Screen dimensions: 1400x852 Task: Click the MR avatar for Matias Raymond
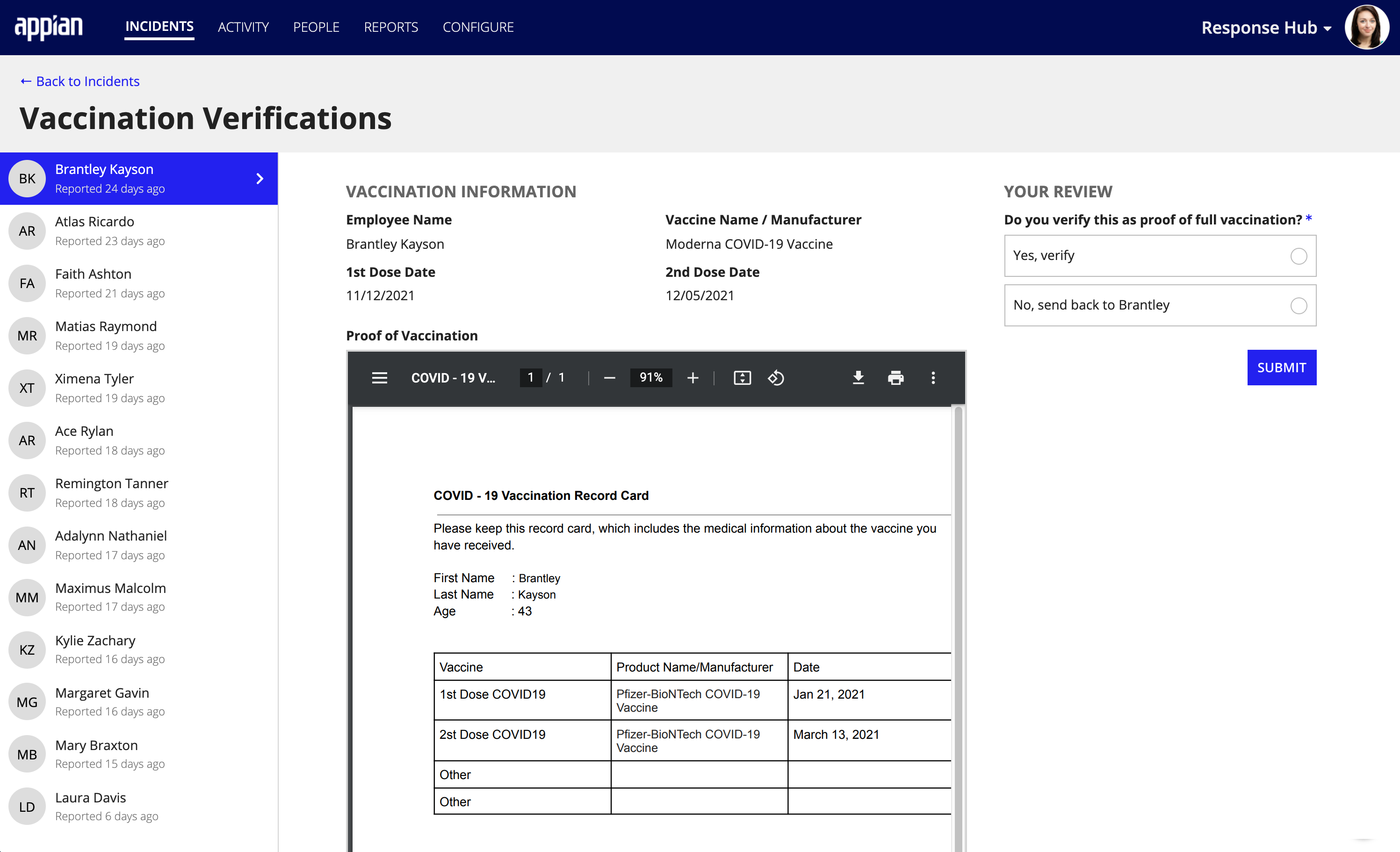[27, 335]
